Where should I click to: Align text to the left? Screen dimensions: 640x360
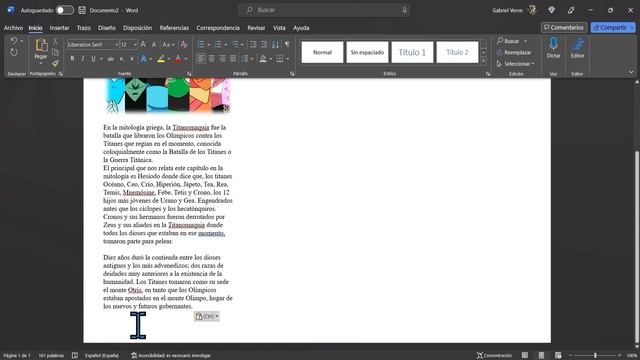coord(200,59)
